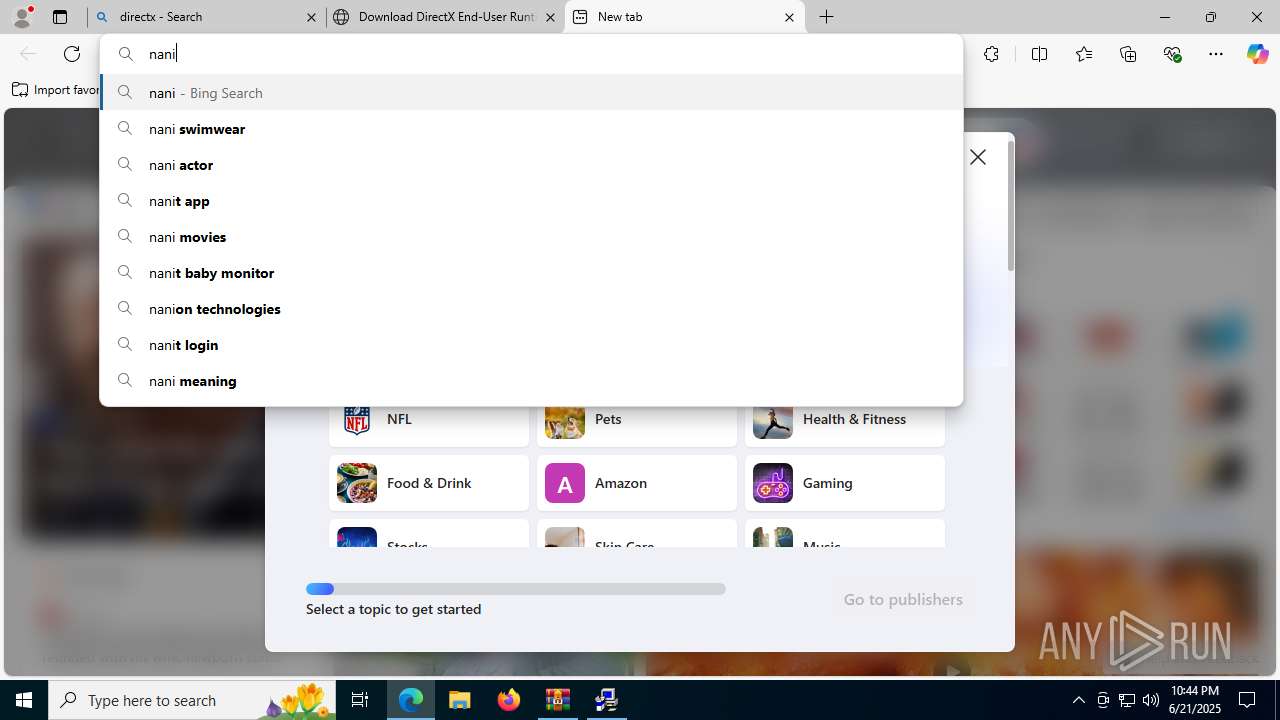Screen dimensions: 1280x720
Task: Click the topic selection progress bar
Action: (516, 589)
